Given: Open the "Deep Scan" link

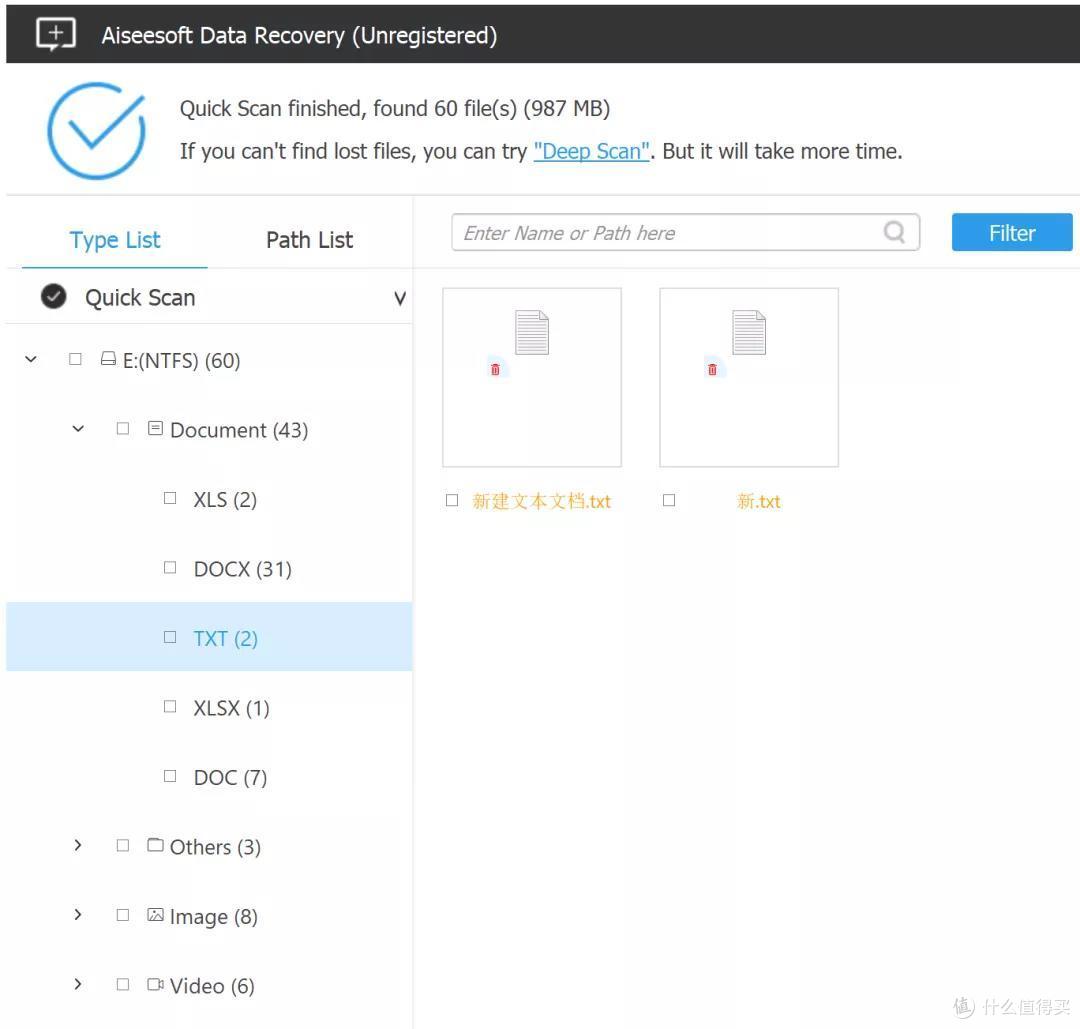Looking at the screenshot, I should (592, 151).
